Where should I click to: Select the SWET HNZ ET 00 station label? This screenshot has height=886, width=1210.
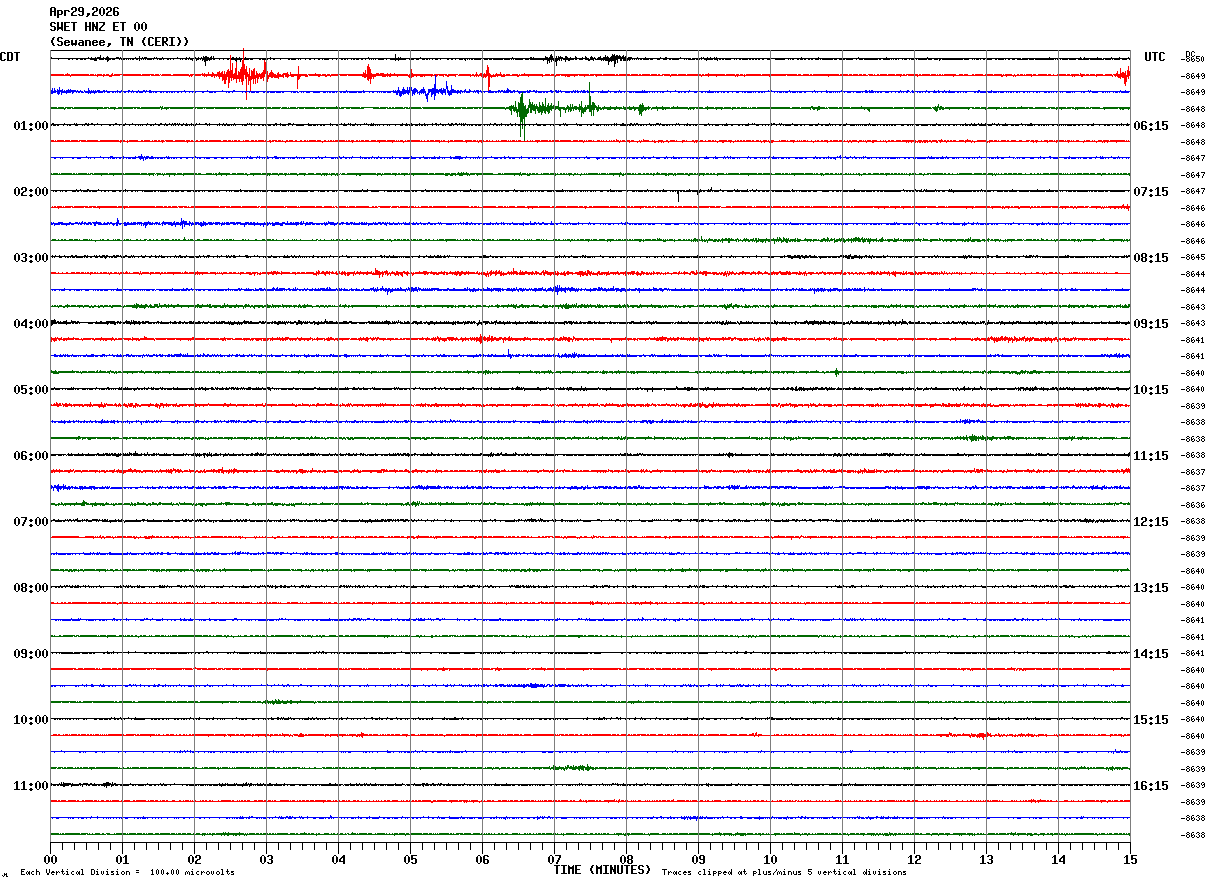[98, 27]
